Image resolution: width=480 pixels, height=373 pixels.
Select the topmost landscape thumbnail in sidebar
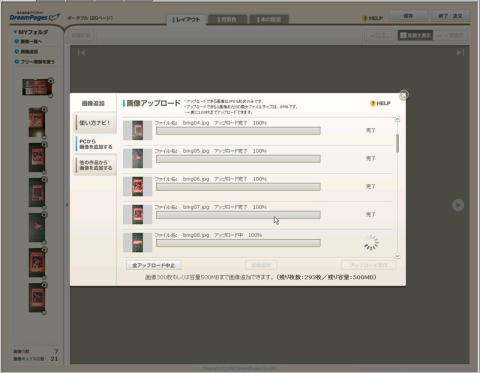point(37,87)
